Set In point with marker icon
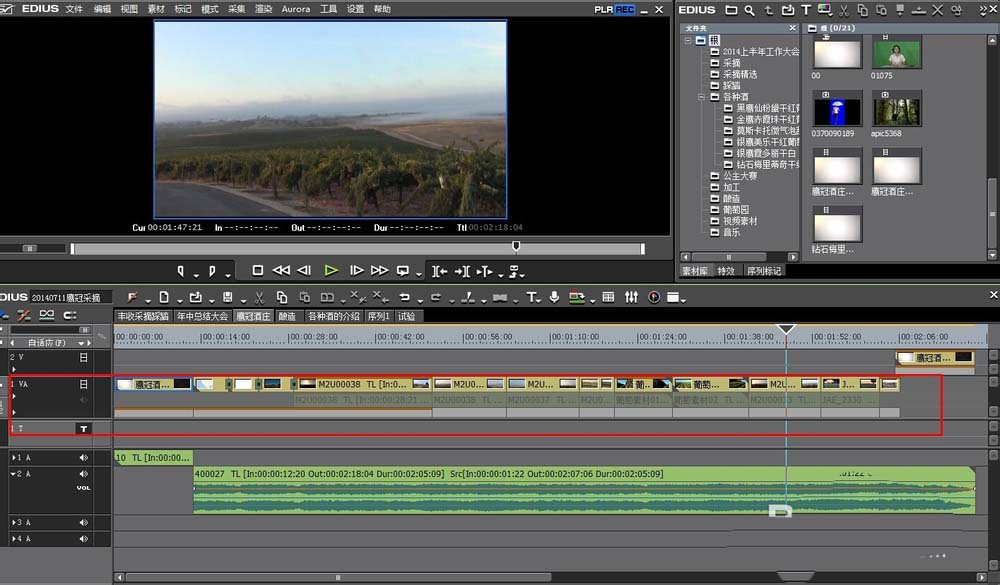This screenshot has width=1000, height=585. [x=180, y=271]
